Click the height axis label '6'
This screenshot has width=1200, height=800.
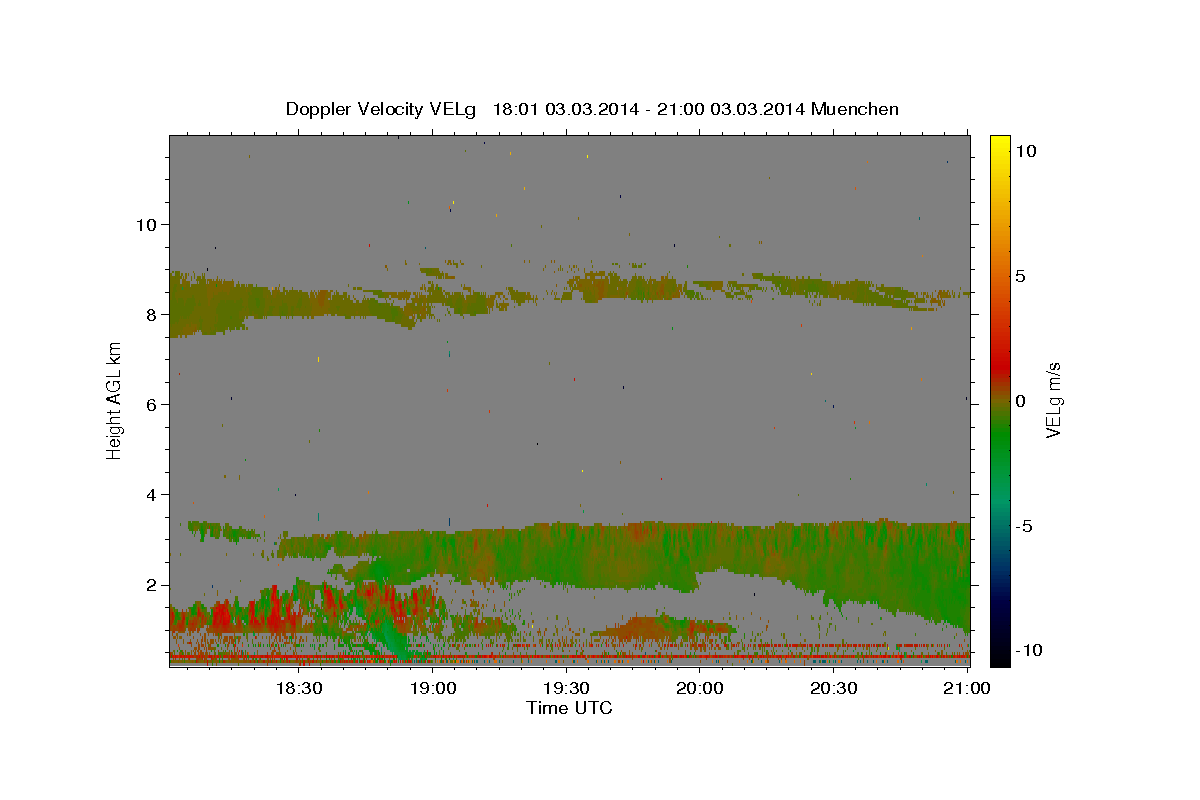point(150,404)
